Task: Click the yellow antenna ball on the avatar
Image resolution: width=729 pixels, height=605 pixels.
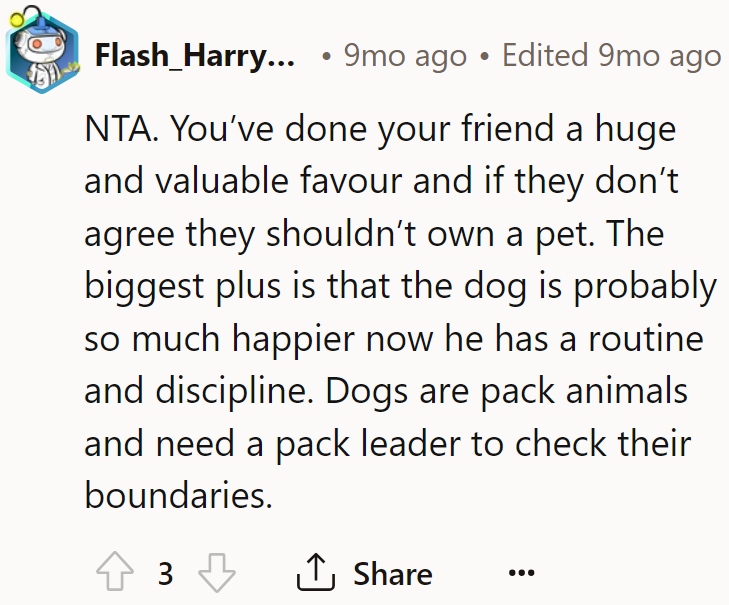Action: (17, 20)
